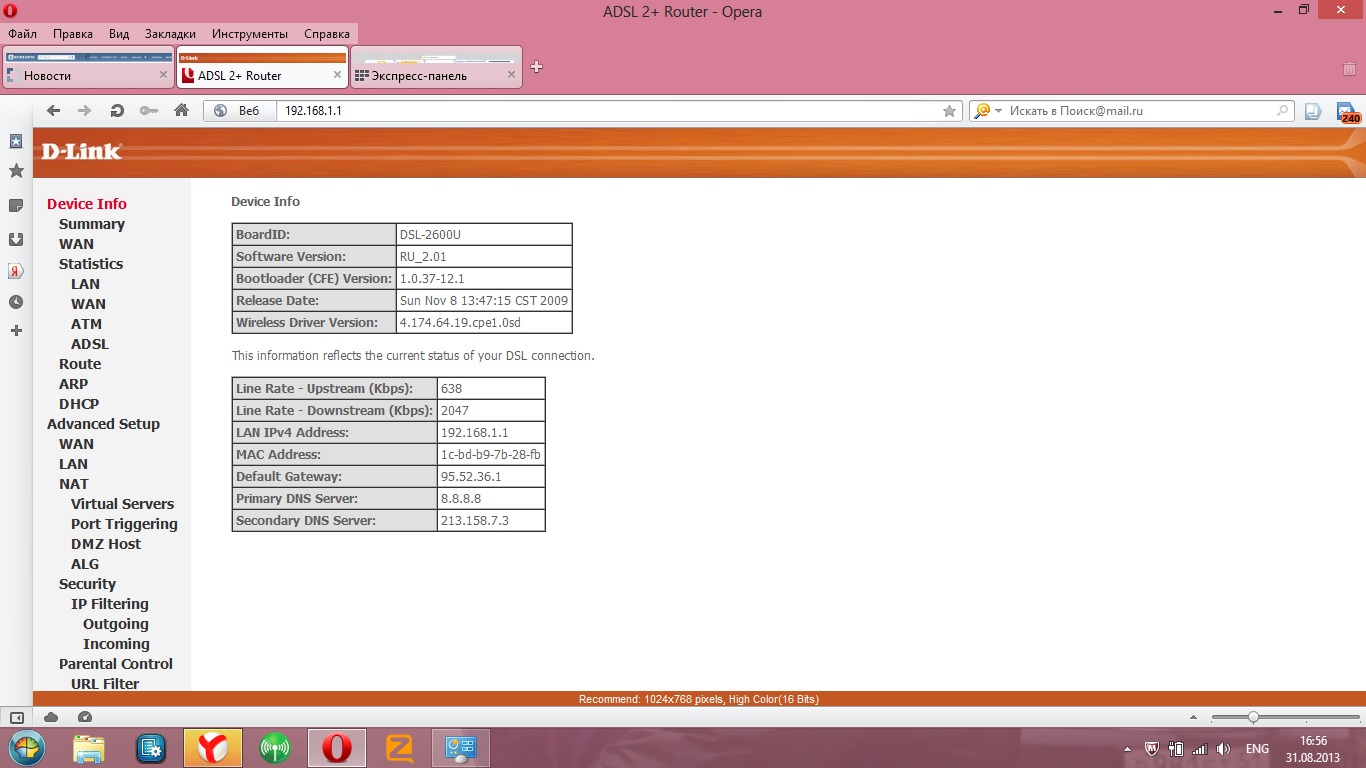Open the Файл menu
This screenshot has width=1366, height=768.
click(x=22, y=34)
